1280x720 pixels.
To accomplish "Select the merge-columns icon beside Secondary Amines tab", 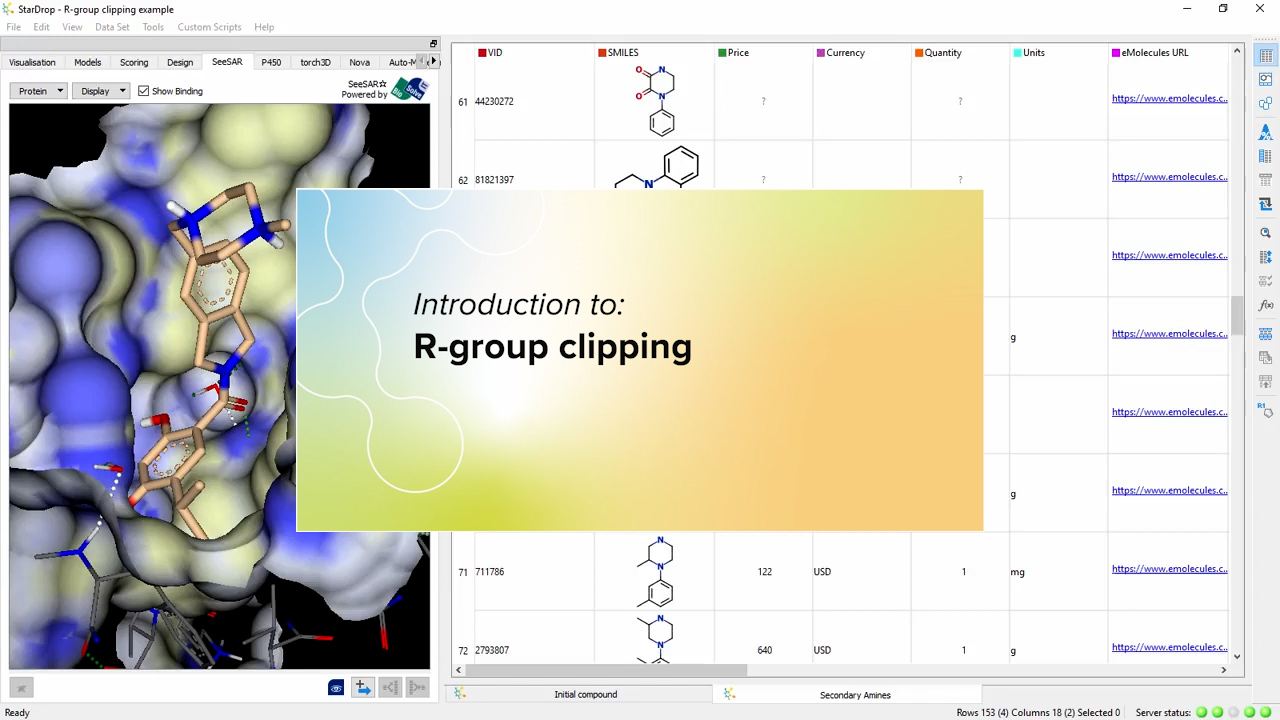I will point(729,694).
